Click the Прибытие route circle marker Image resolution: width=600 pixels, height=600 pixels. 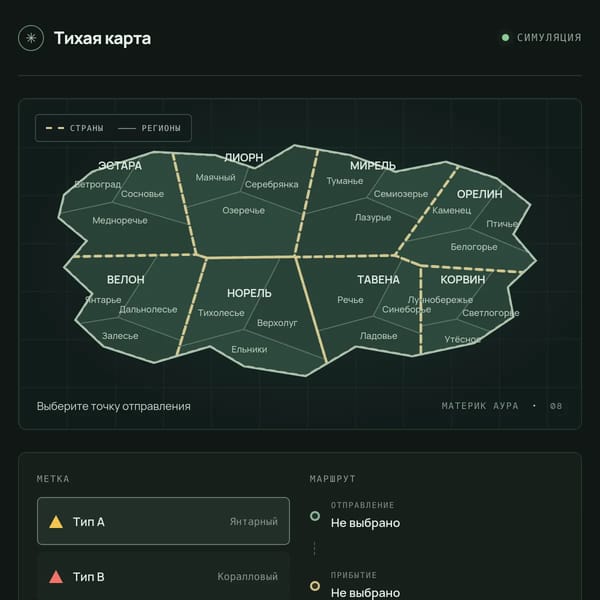click(315, 586)
